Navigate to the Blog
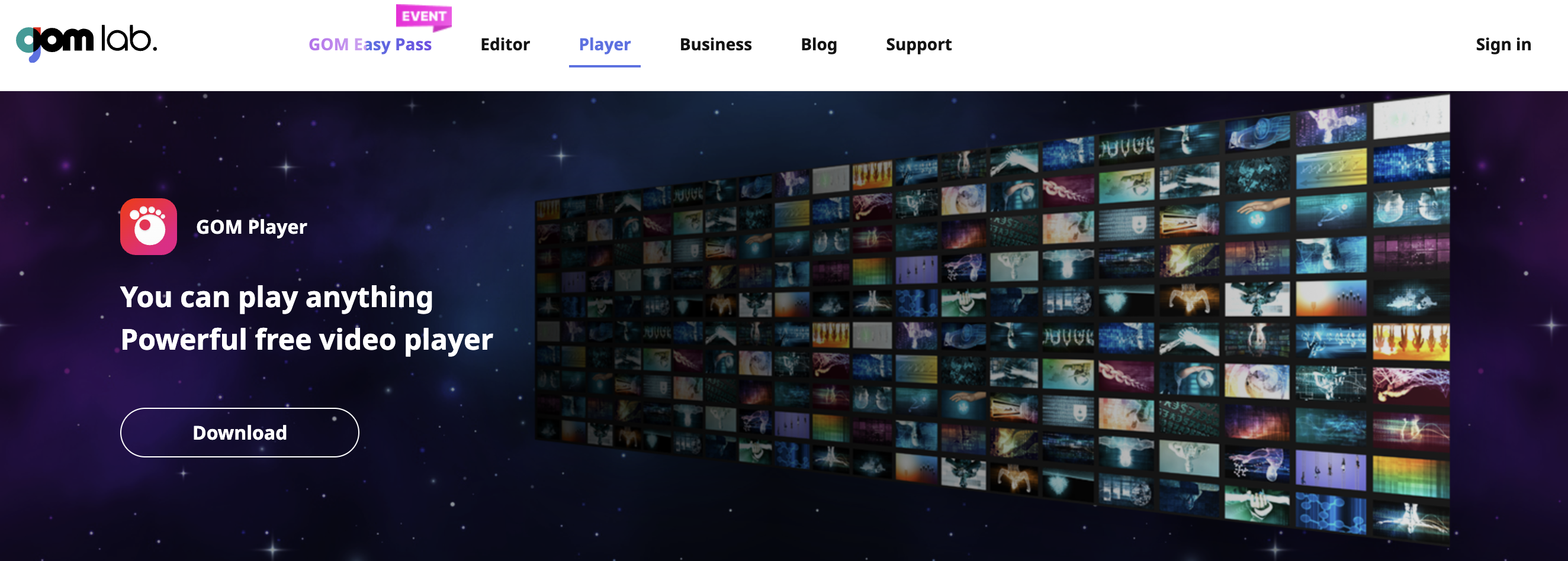This screenshot has height=561, width=1568. 818,45
